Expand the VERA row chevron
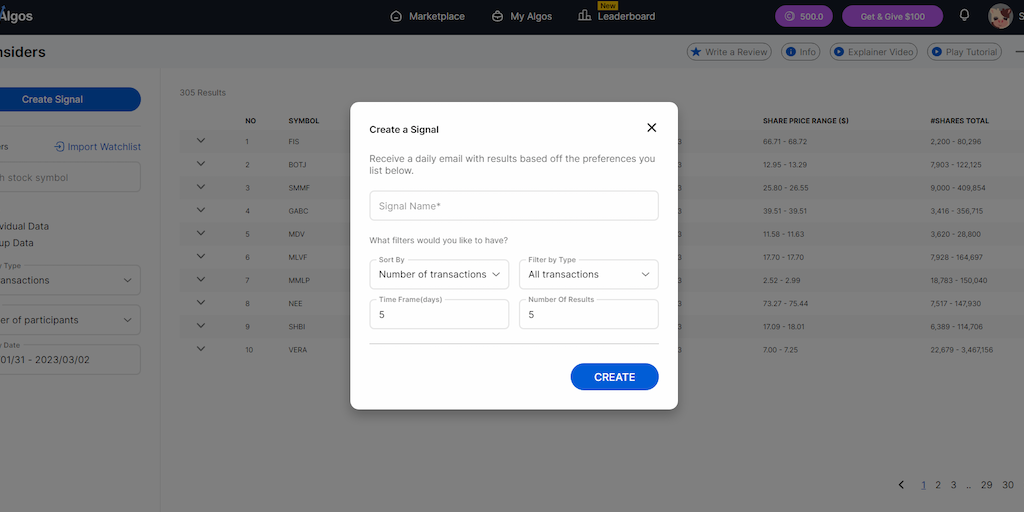 pos(201,349)
